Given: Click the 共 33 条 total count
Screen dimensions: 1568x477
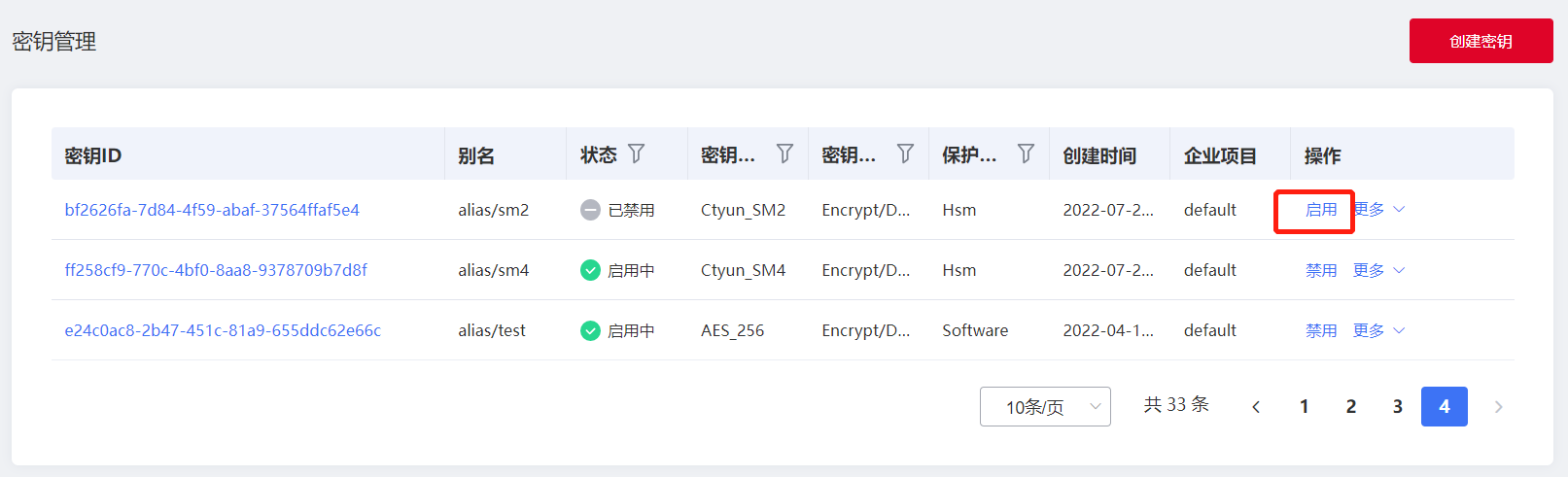Looking at the screenshot, I should tap(1176, 405).
